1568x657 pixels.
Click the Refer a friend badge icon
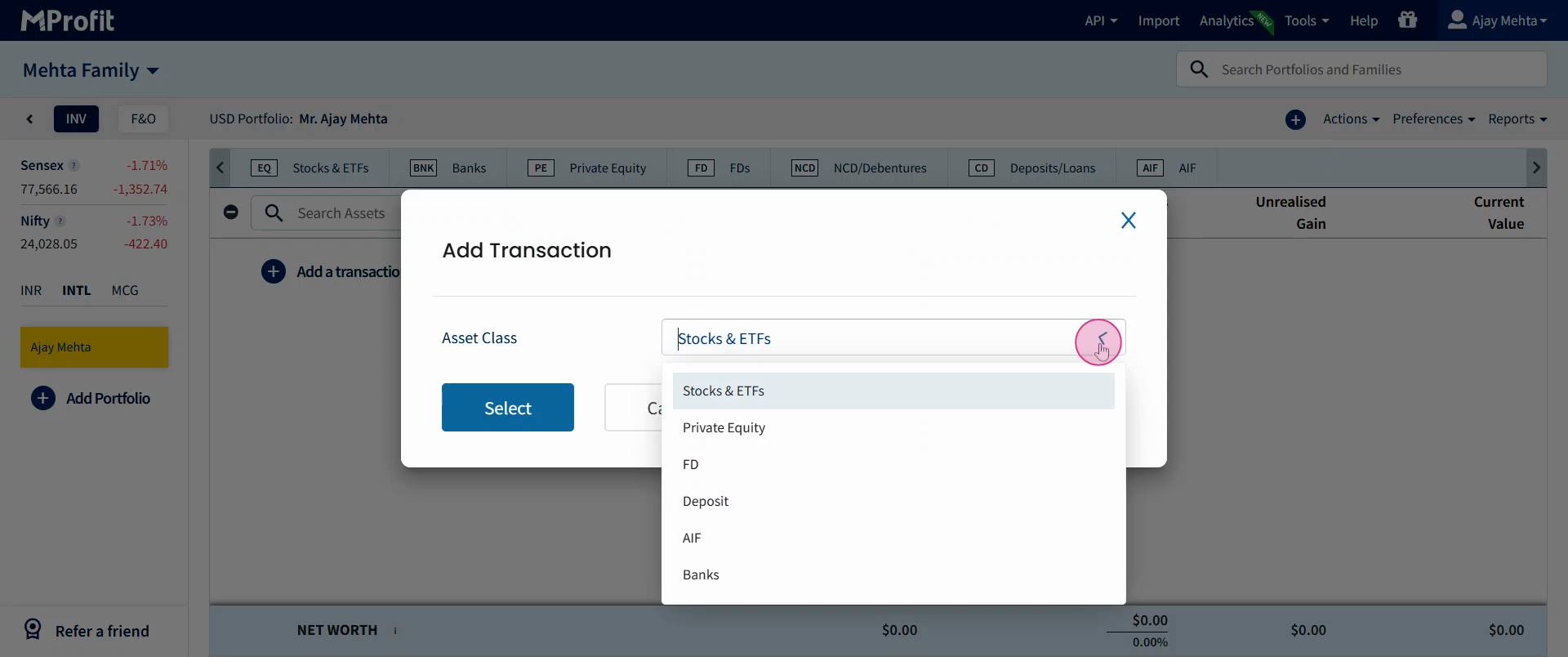point(33,629)
